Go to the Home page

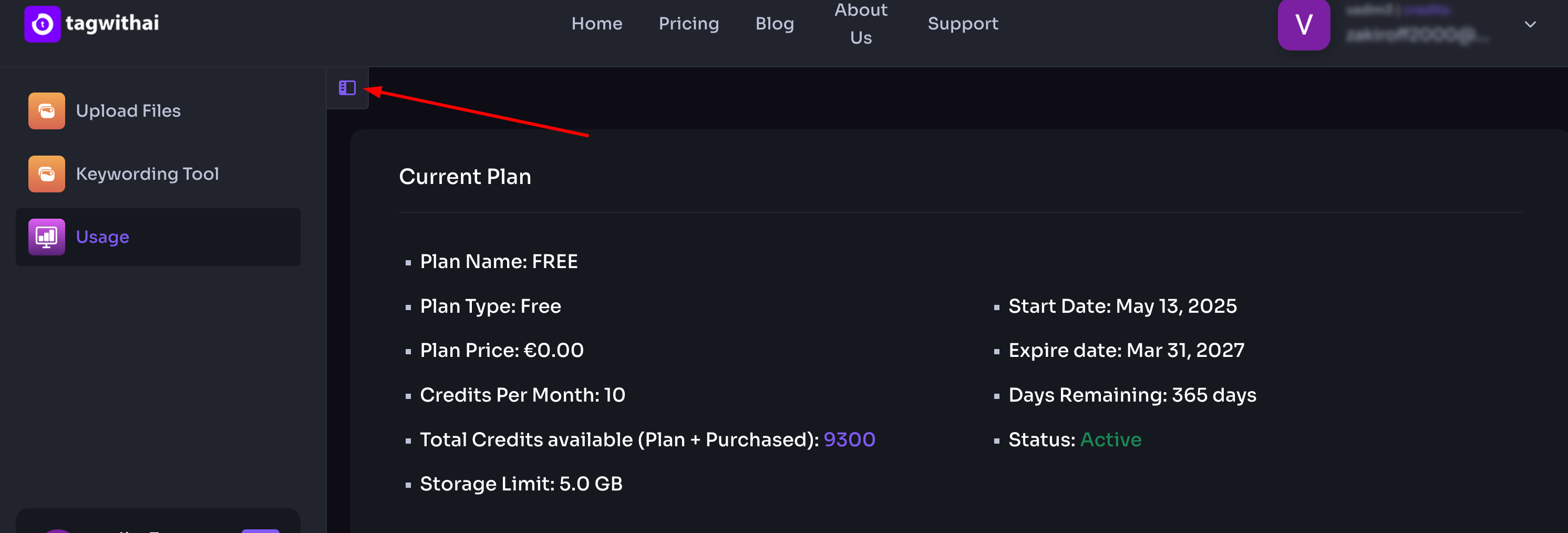596,24
